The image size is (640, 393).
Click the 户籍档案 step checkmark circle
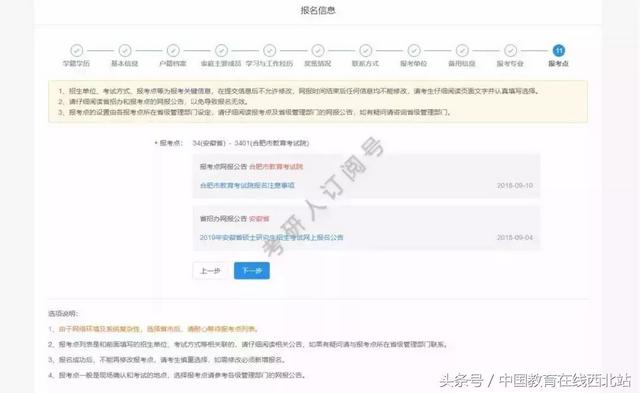tap(173, 51)
